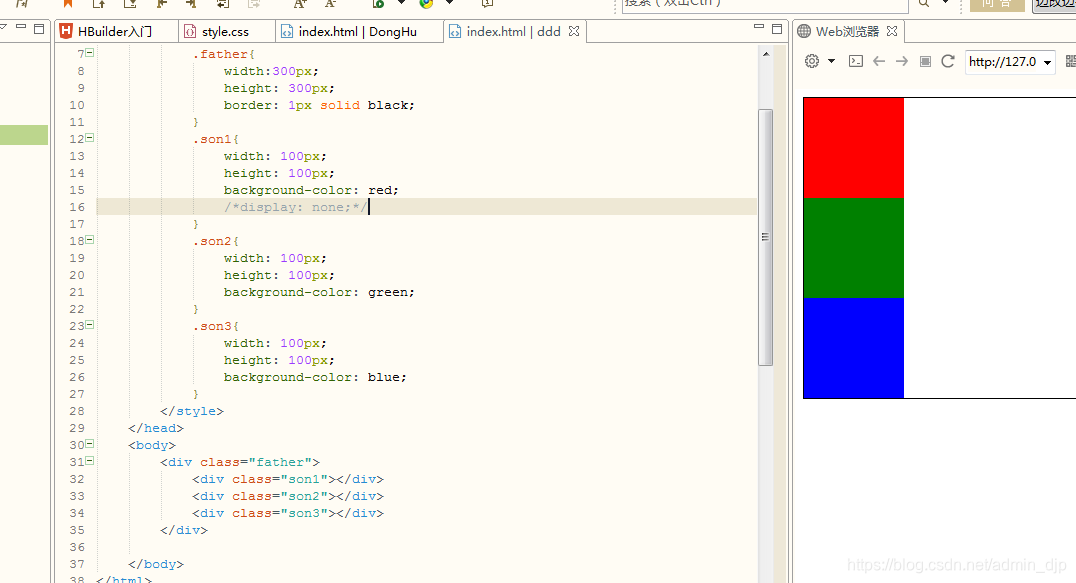The height and width of the screenshot is (583, 1076).
Task: Open the browser URL history dropdown
Action: click(1047, 62)
